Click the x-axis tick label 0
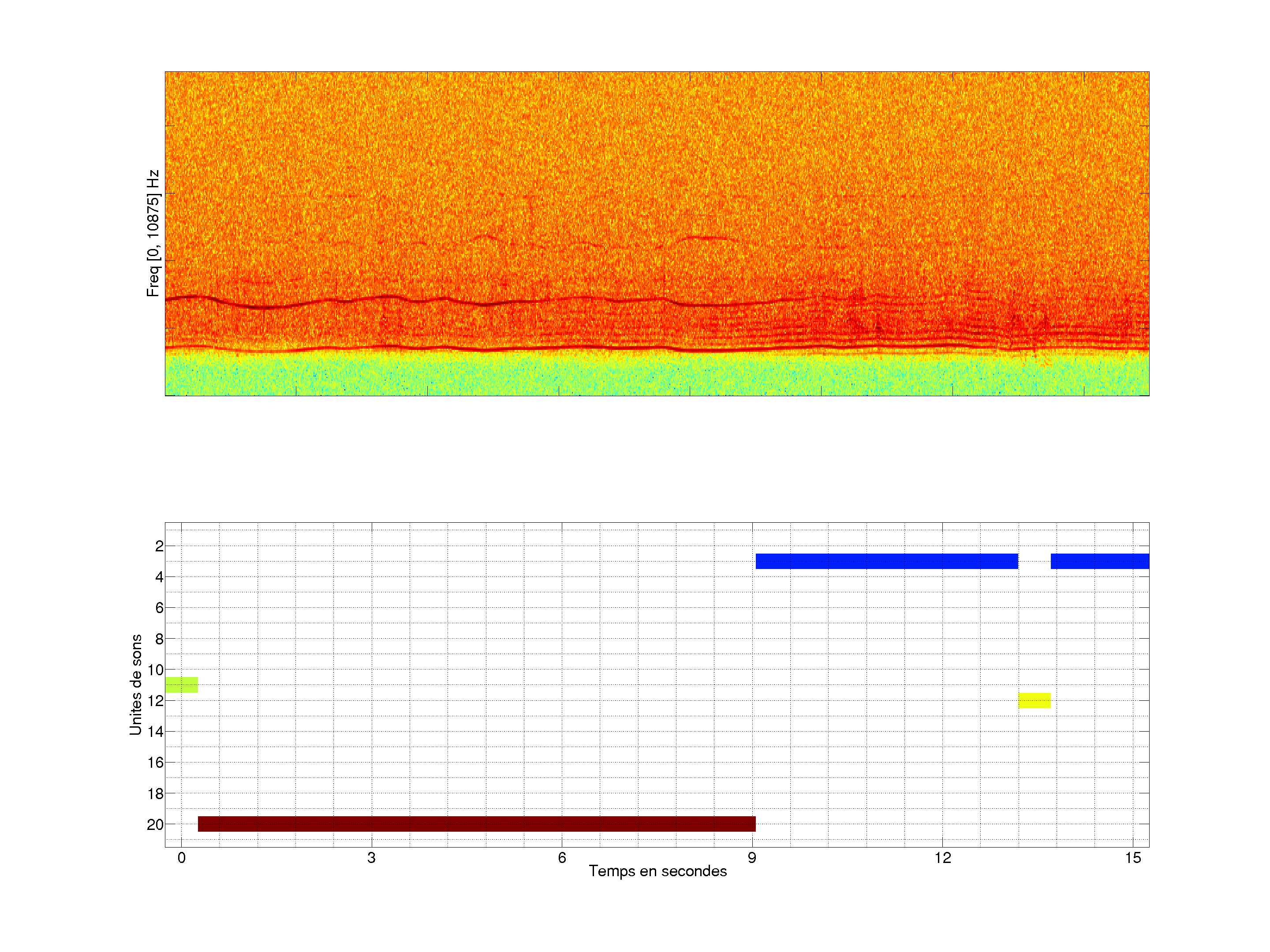This screenshot has width=1270, height=952. 181,858
